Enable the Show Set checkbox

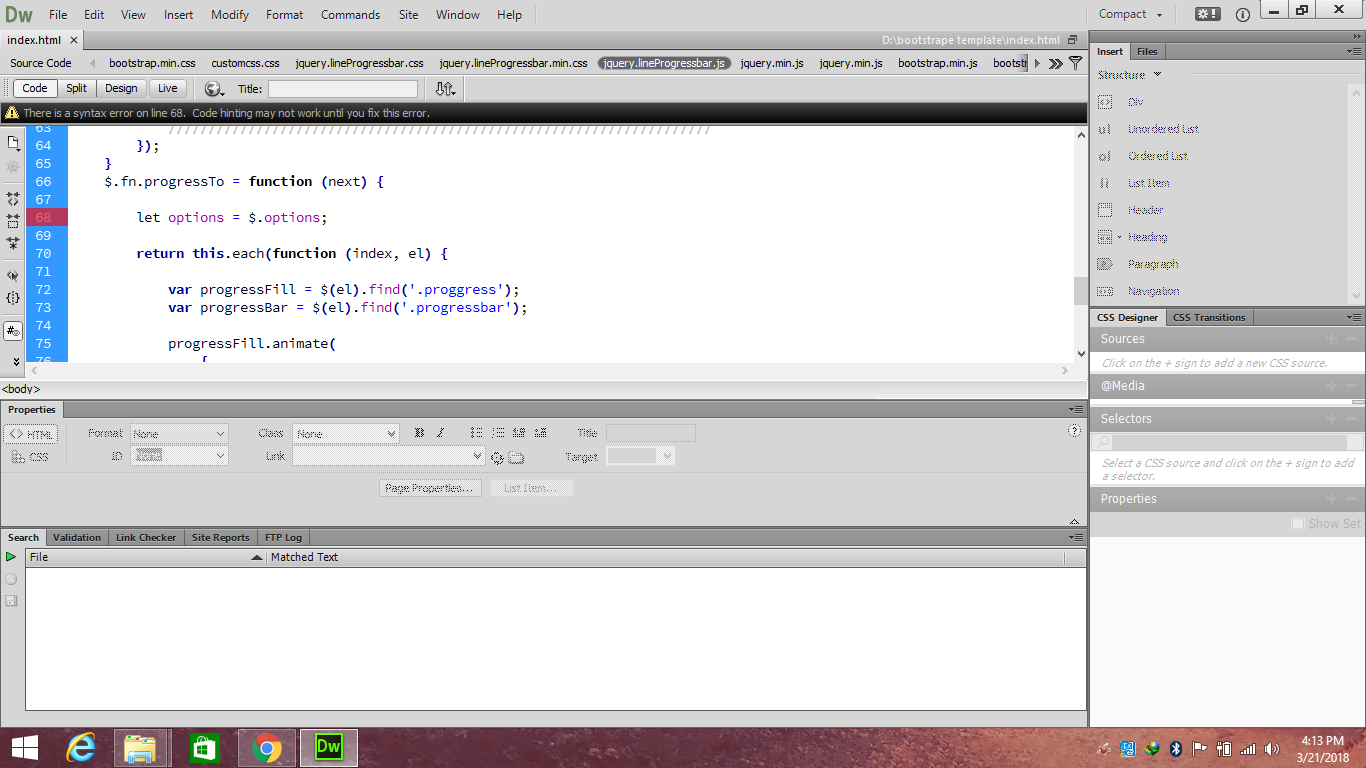point(1298,523)
